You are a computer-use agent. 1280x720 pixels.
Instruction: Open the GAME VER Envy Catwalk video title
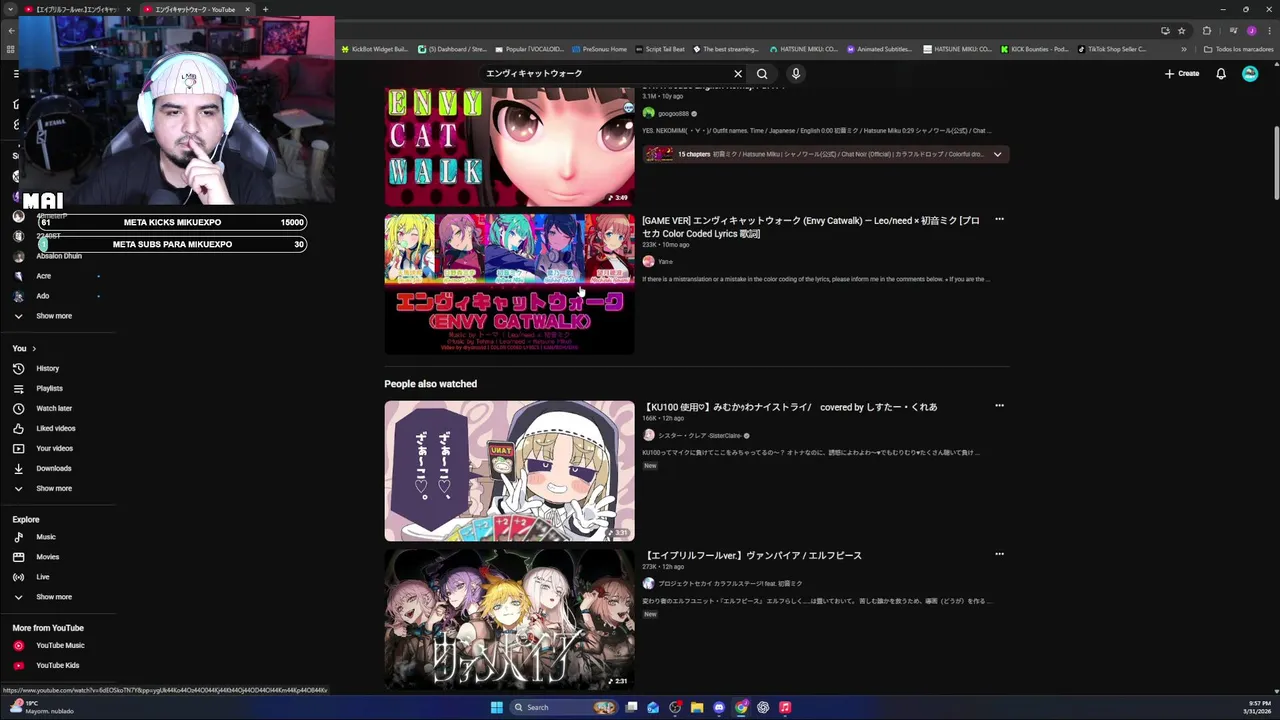point(811,227)
